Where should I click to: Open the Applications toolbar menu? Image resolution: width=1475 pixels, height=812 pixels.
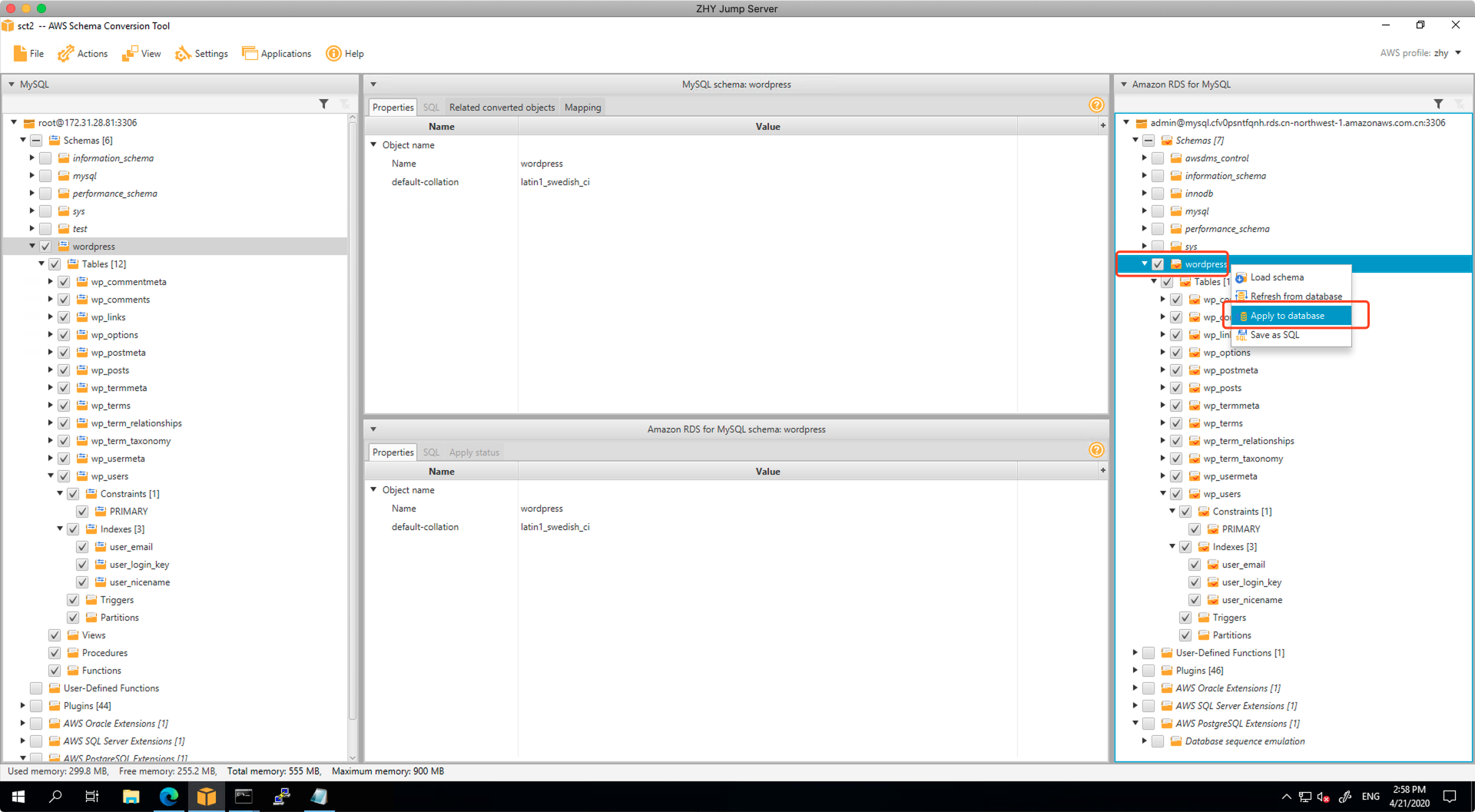coord(277,54)
